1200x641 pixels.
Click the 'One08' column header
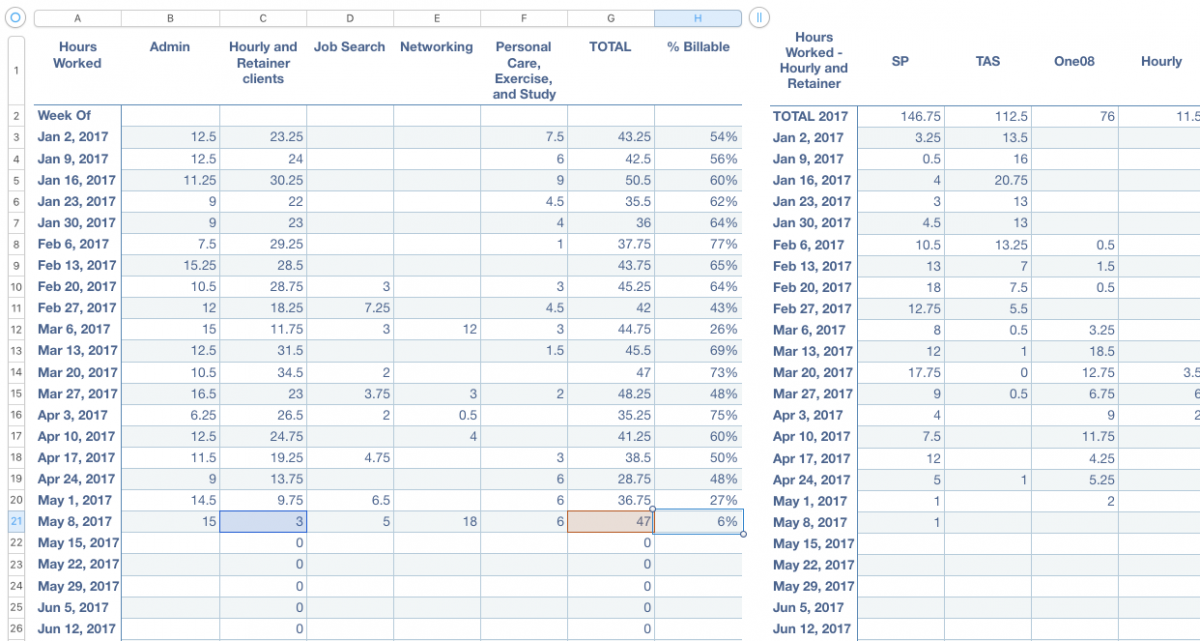pos(1074,61)
